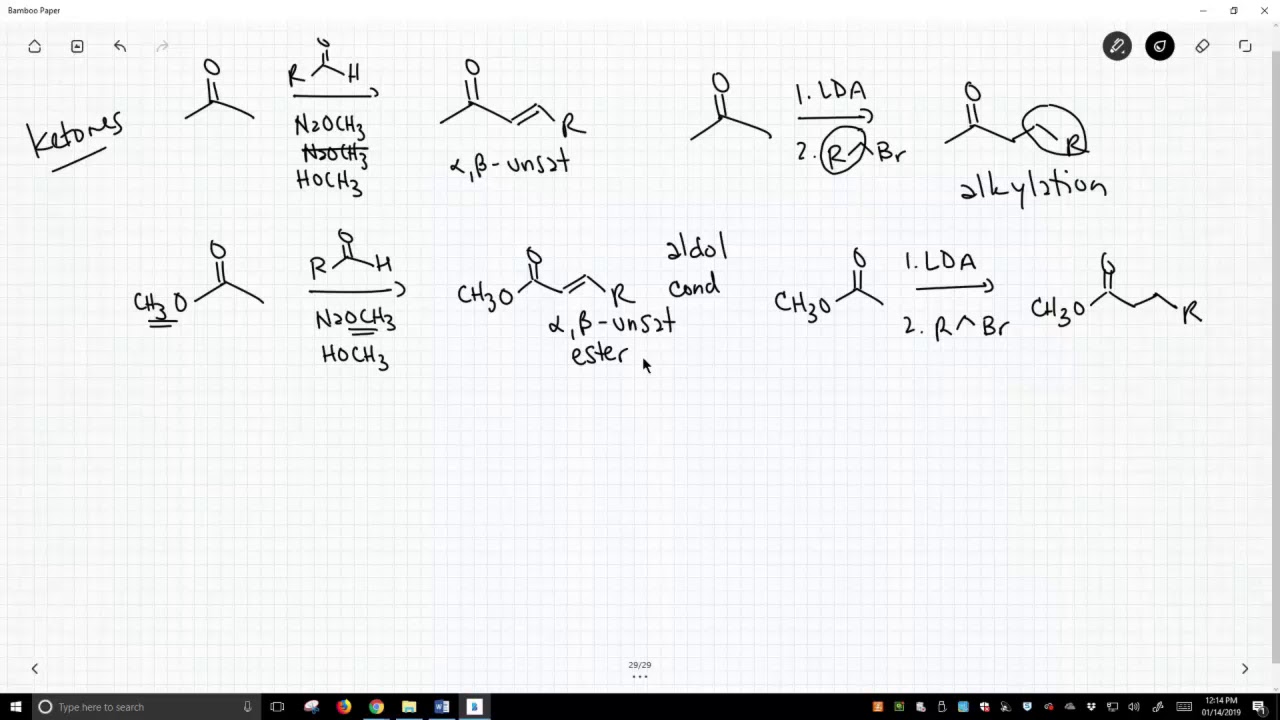Minimize the Bamboo Paper window
Image resolution: width=1280 pixels, height=720 pixels.
click(1203, 10)
